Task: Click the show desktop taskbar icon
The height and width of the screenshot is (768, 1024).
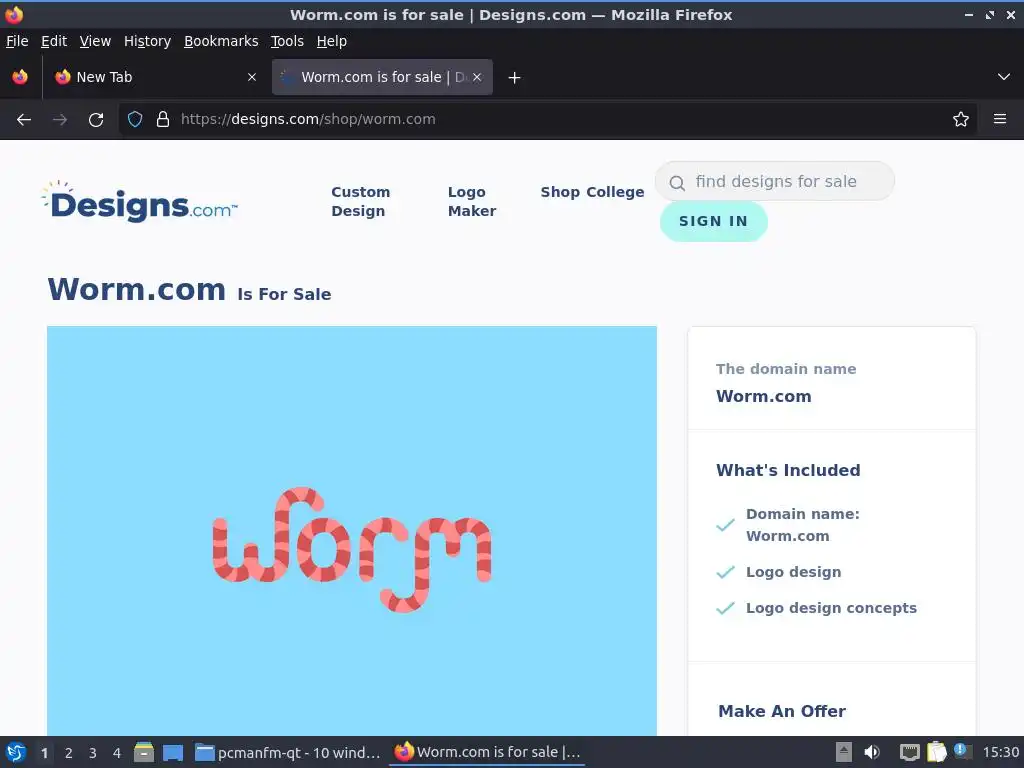Action: [x=173, y=752]
